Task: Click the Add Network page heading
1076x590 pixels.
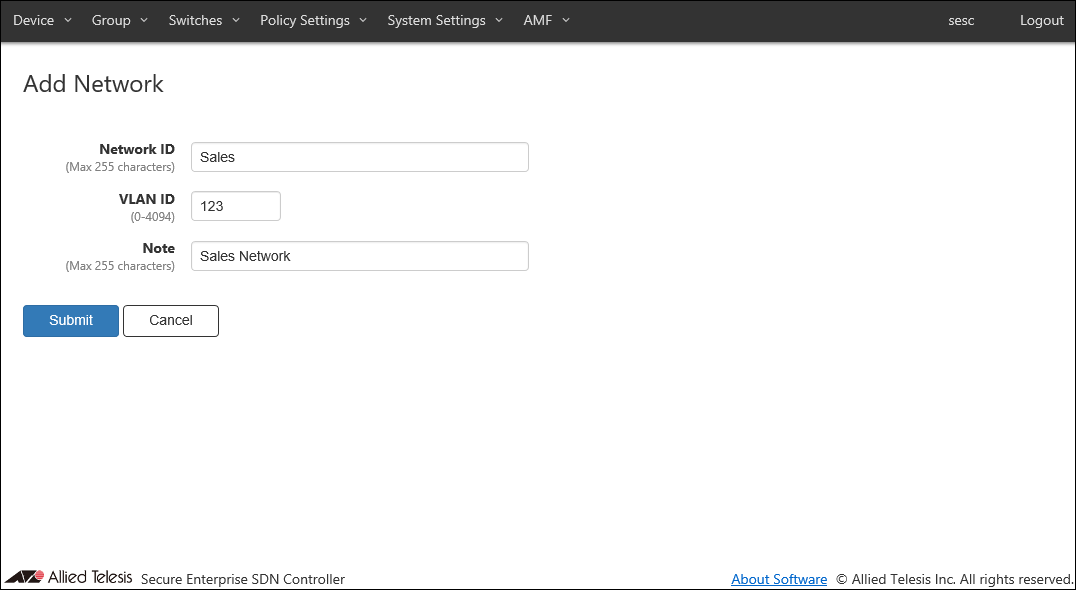Action: 93,84
